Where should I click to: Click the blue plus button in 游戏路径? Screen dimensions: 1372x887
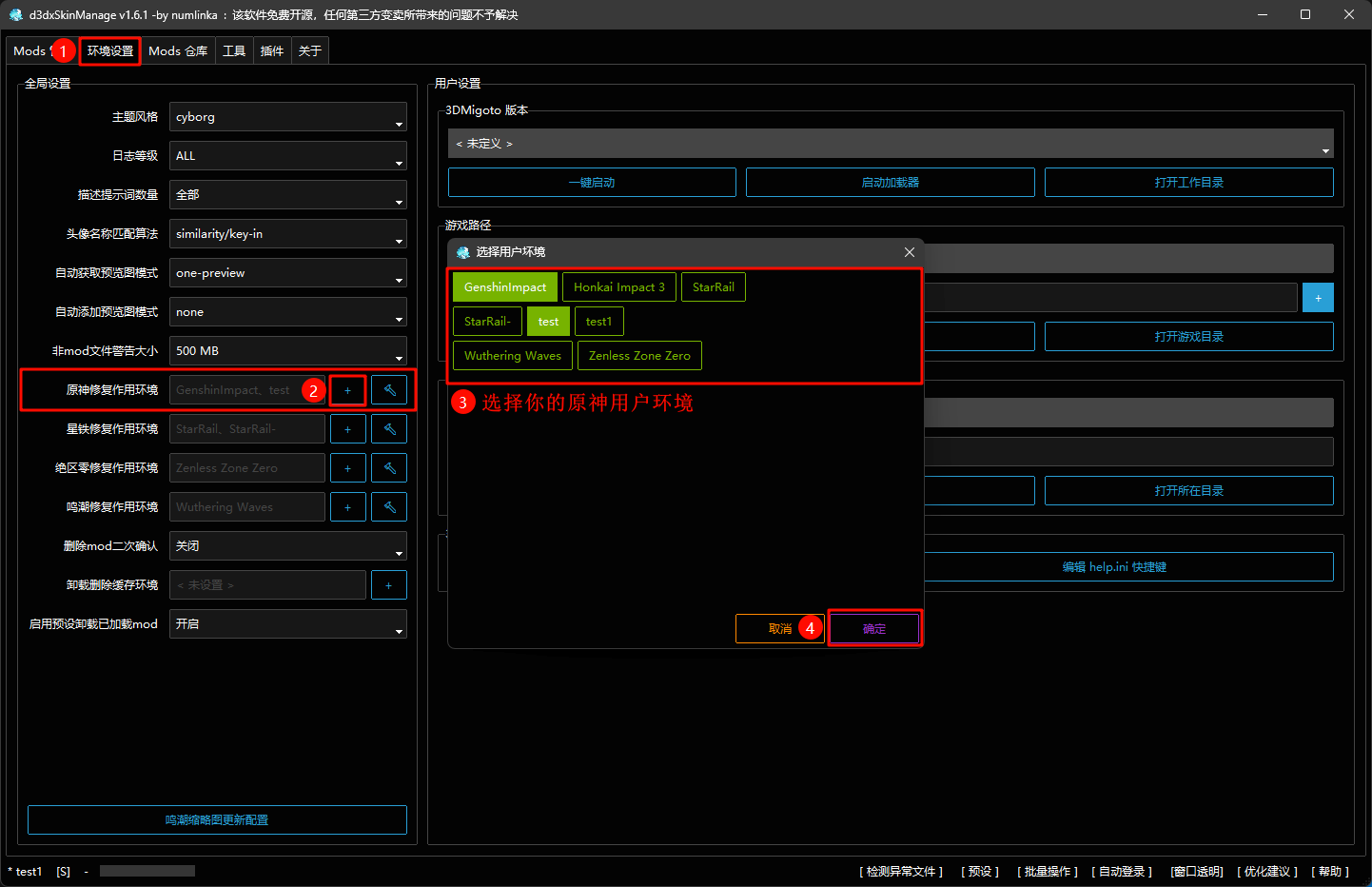[x=1318, y=298]
